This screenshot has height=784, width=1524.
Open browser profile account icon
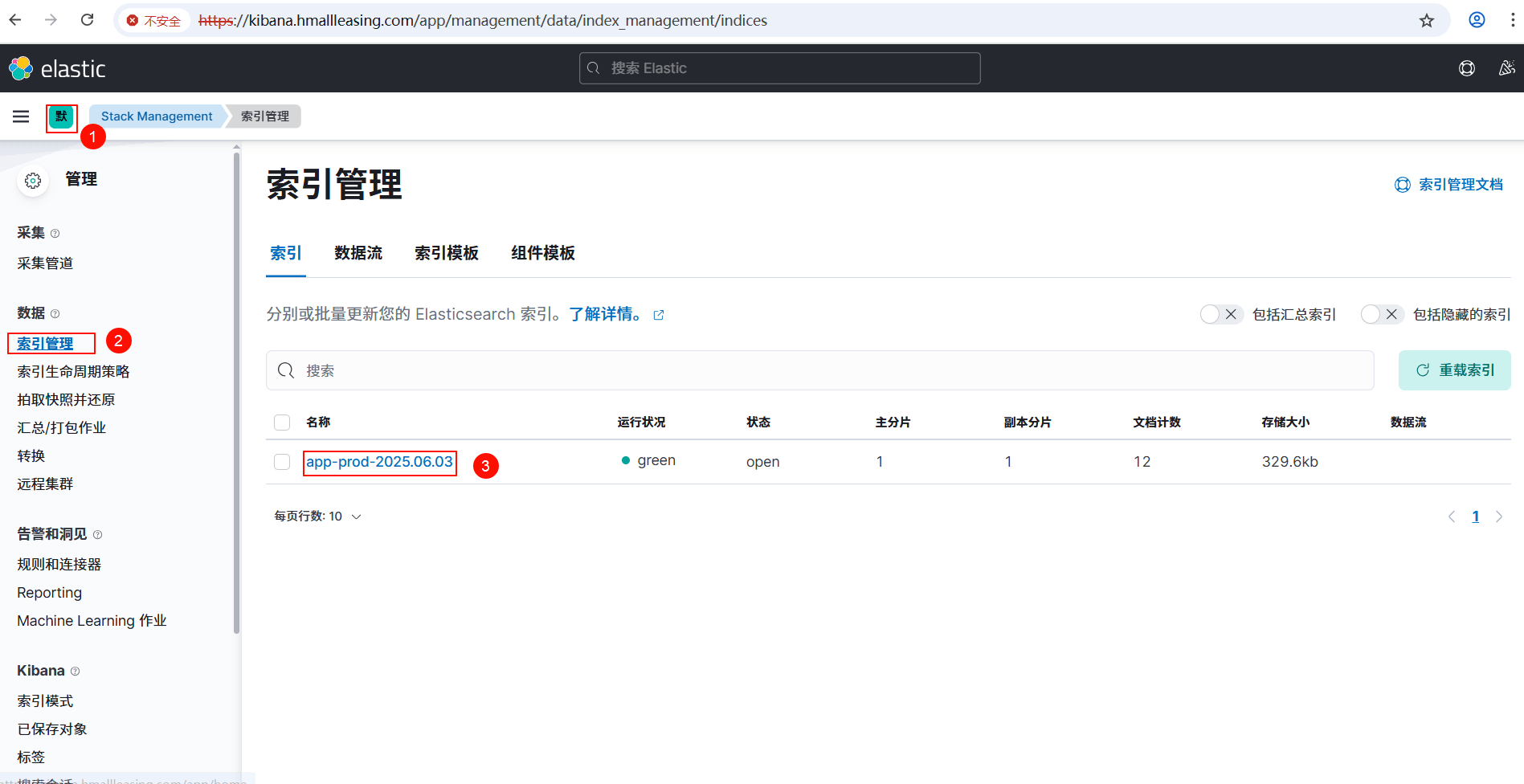[1477, 20]
